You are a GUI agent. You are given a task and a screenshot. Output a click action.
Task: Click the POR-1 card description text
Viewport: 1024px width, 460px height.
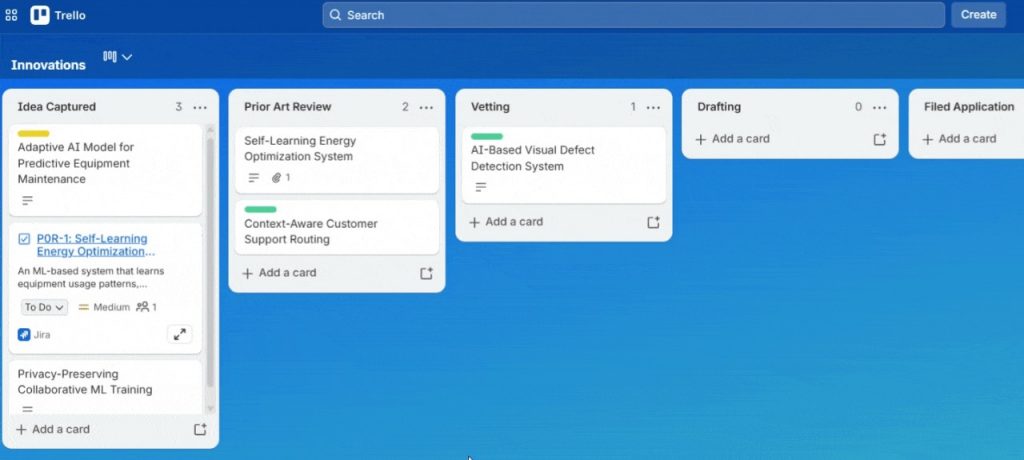(x=91, y=278)
